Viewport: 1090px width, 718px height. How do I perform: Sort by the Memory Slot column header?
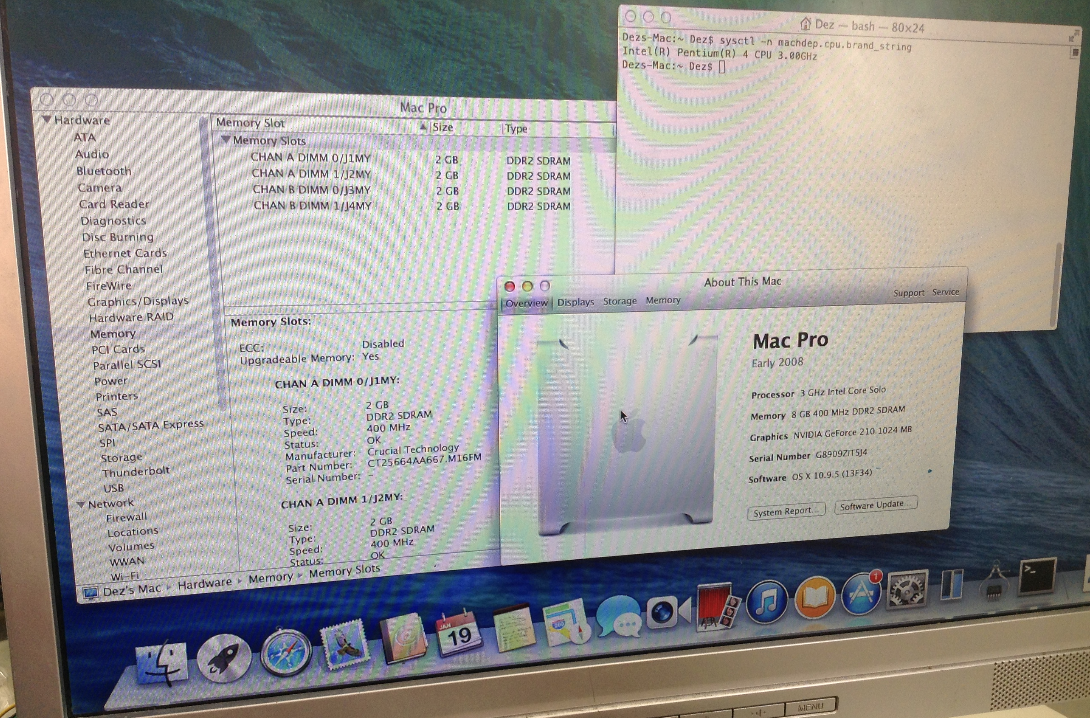pos(320,124)
